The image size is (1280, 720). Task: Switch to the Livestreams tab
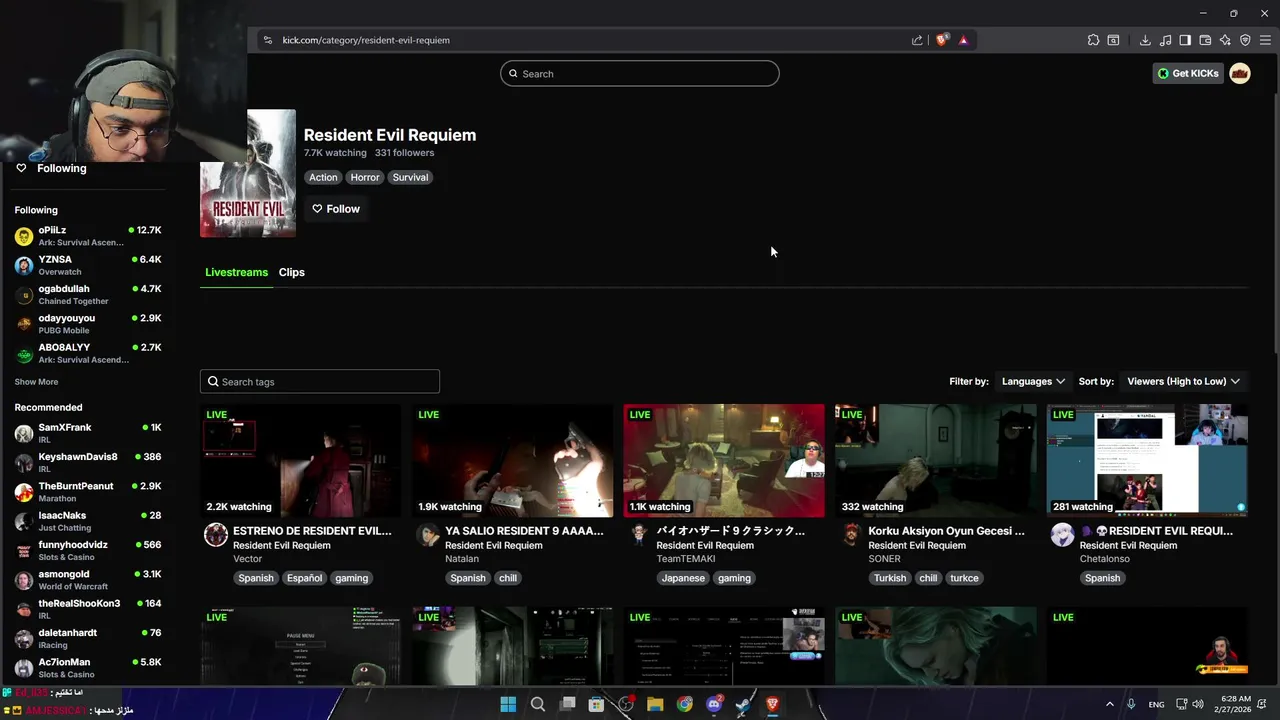pos(237,272)
